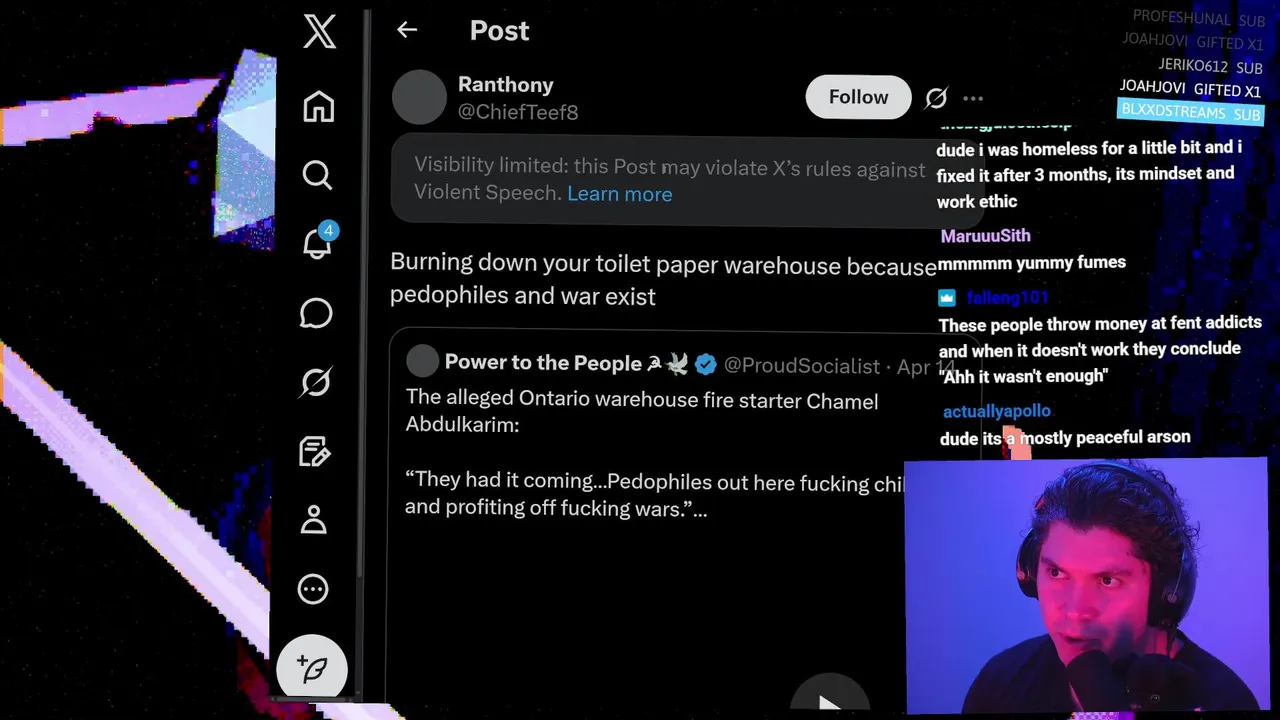The image size is (1280, 720).
Task: Open the sidebar More circle menu
Action: 313,589
